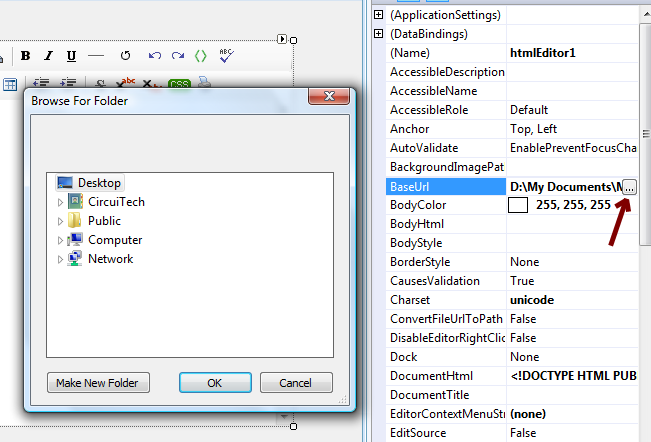The height and width of the screenshot is (442, 651).
Task: Print the document using the printer icon
Action: tap(204, 82)
